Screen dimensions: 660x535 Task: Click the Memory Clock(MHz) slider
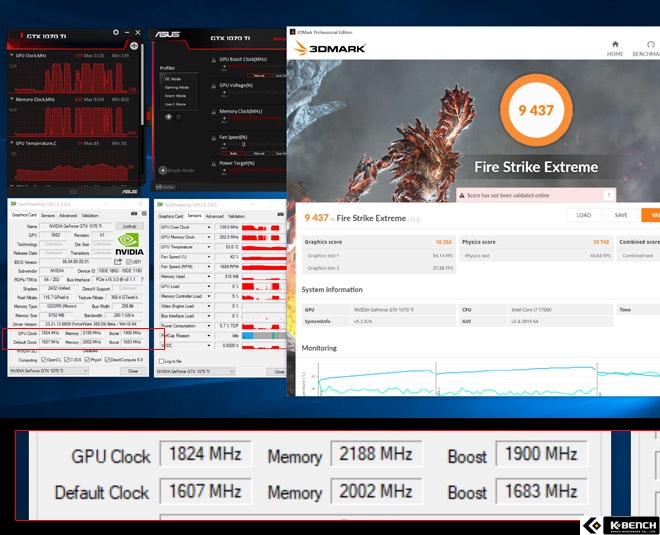click(256, 118)
